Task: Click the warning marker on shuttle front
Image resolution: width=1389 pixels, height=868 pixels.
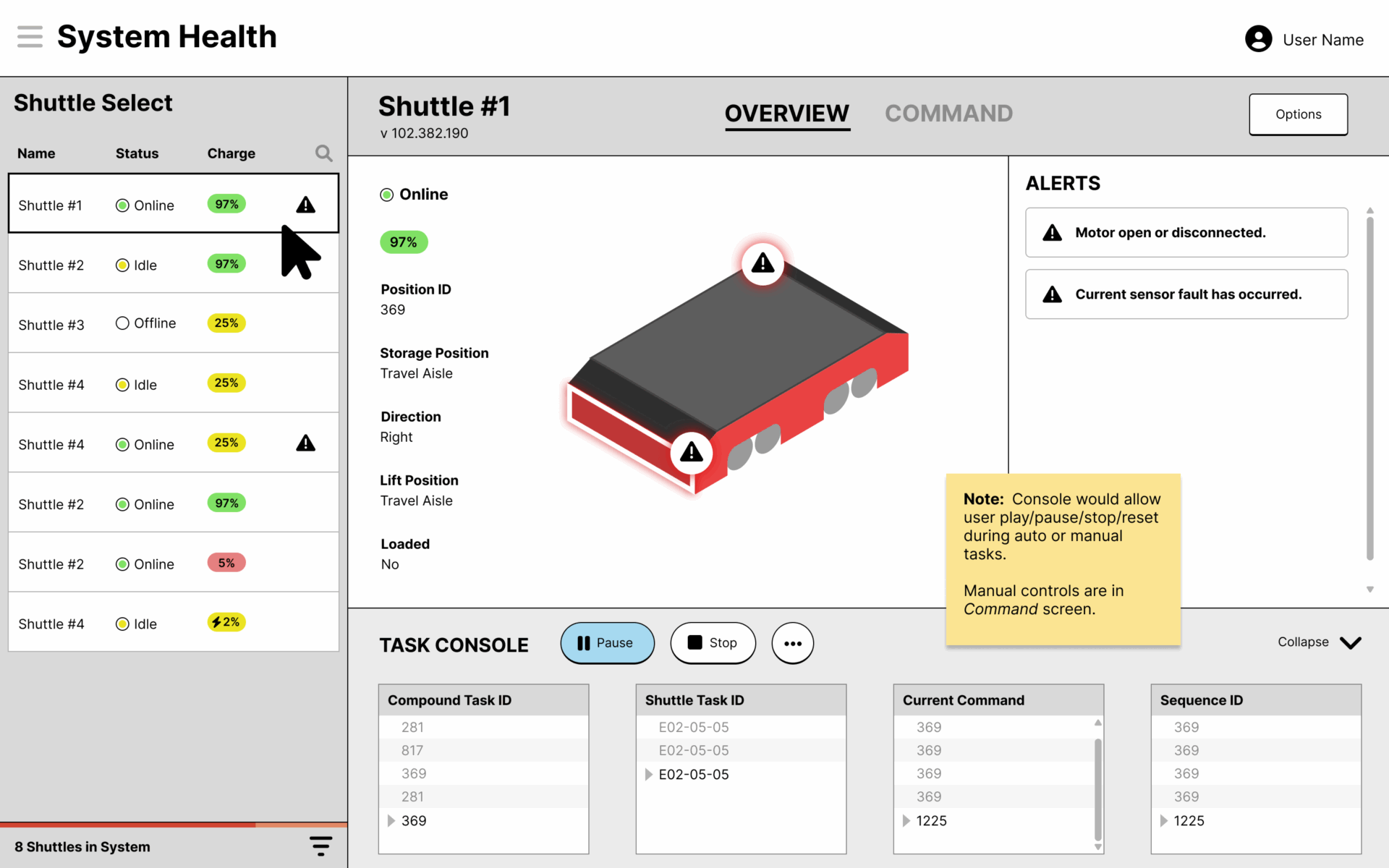Action: tap(692, 453)
